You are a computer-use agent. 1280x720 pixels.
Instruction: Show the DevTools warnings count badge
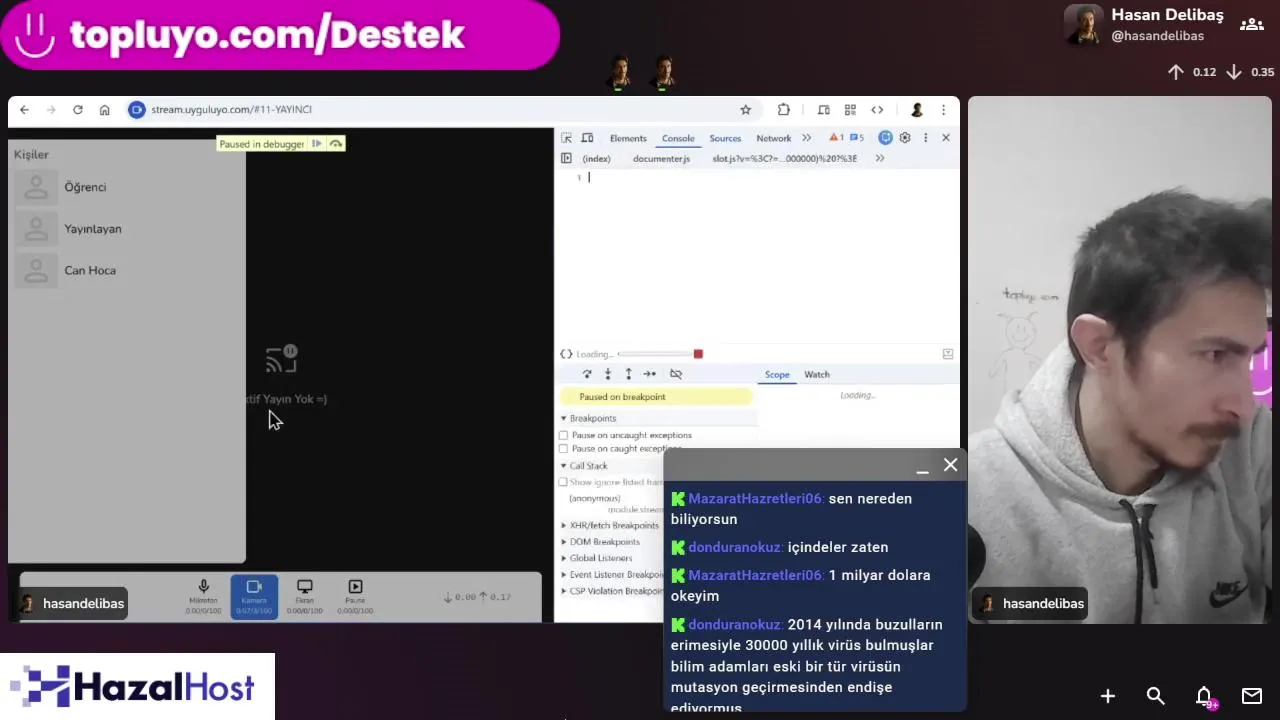[x=836, y=138]
